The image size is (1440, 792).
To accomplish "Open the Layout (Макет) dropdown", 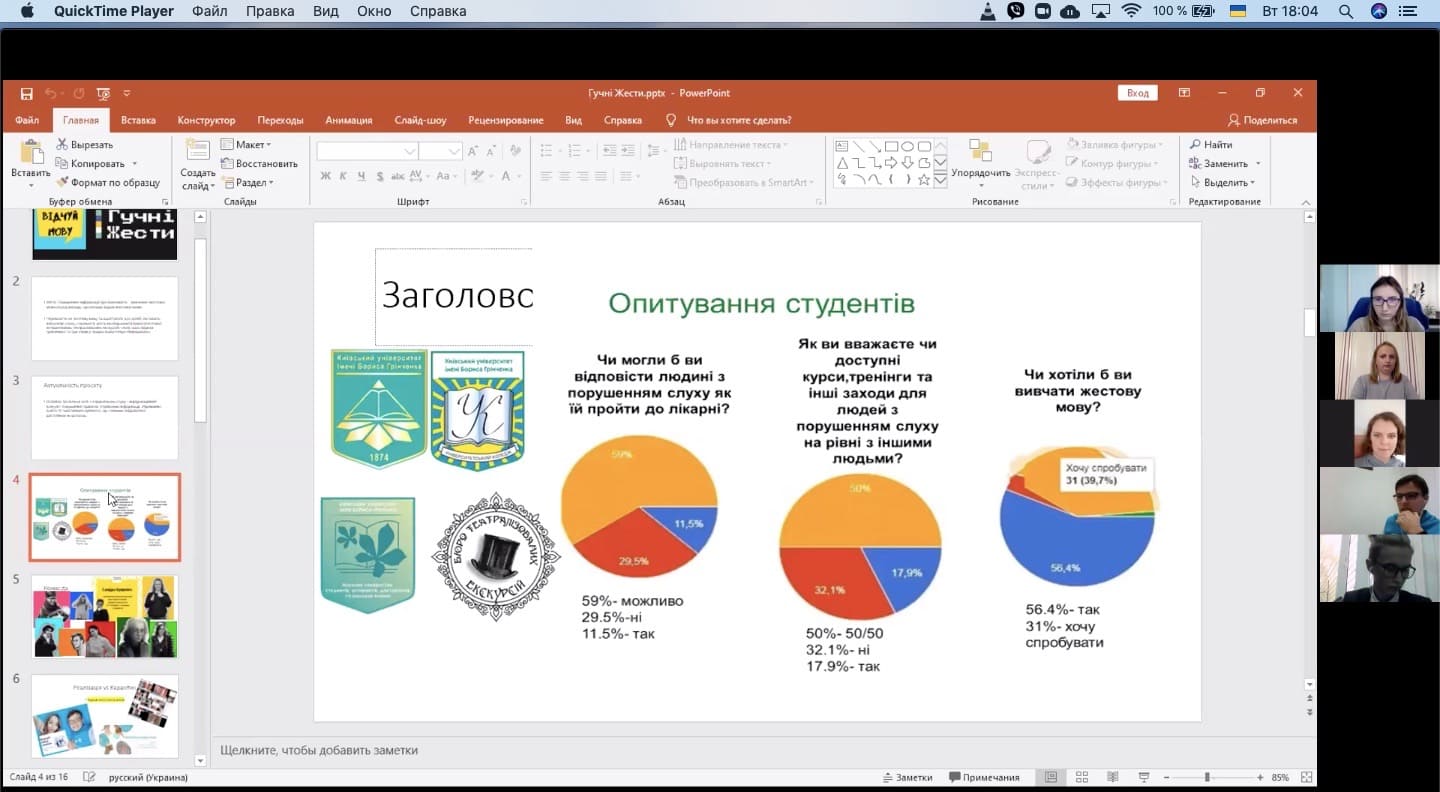I will coord(246,145).
